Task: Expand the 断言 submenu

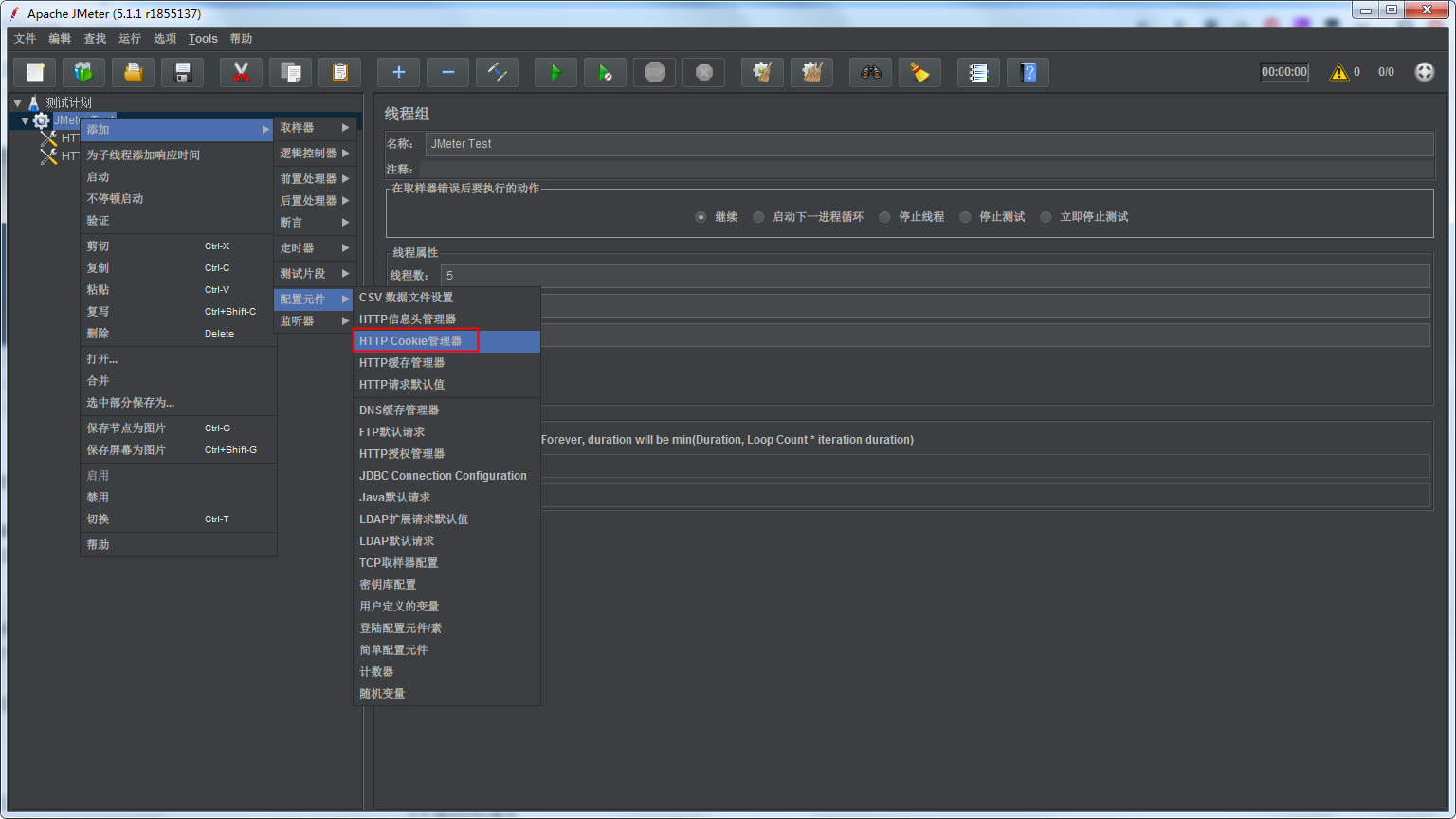Action: 315,223
